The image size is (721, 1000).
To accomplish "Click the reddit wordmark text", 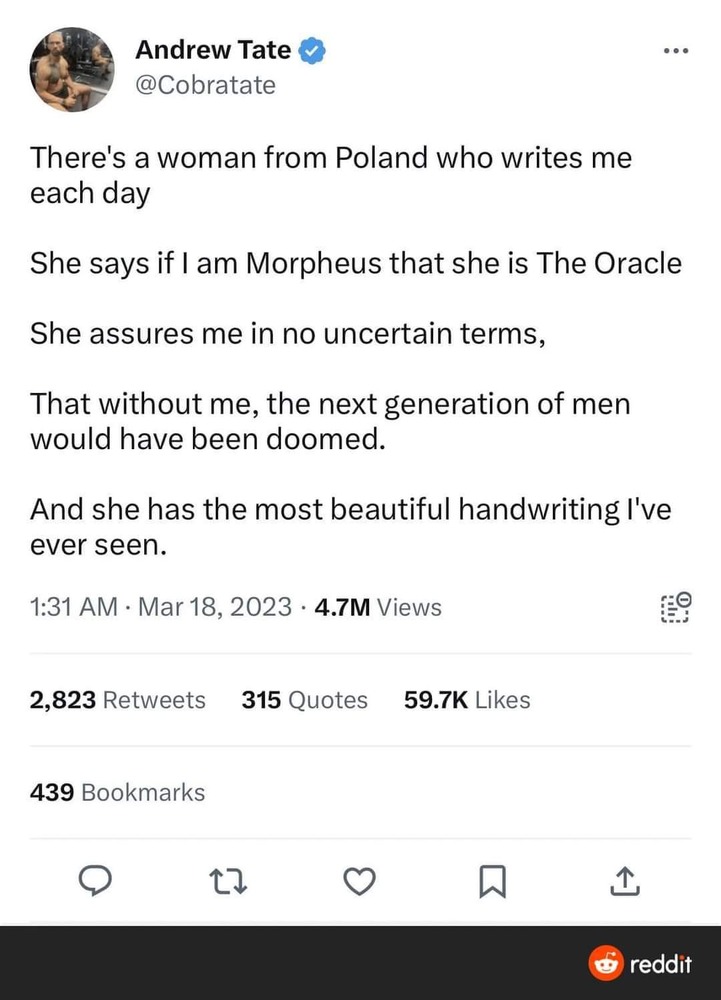I will point(661,964).
